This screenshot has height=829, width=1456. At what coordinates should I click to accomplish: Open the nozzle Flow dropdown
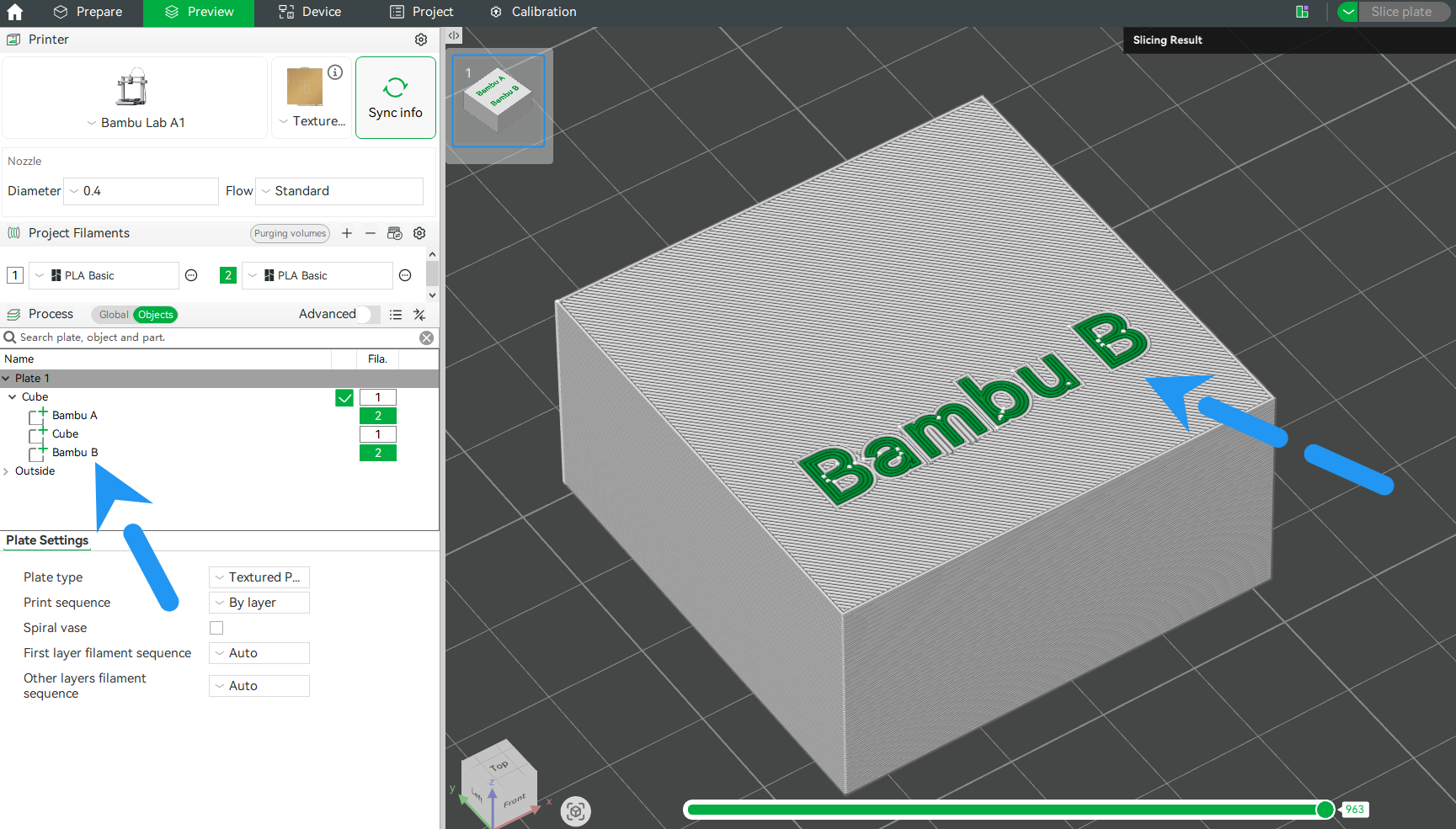point(339,191)
